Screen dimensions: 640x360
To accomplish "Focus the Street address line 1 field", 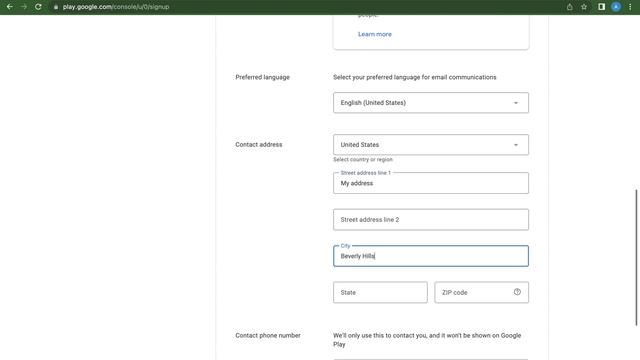I will (x=431, y=183).
